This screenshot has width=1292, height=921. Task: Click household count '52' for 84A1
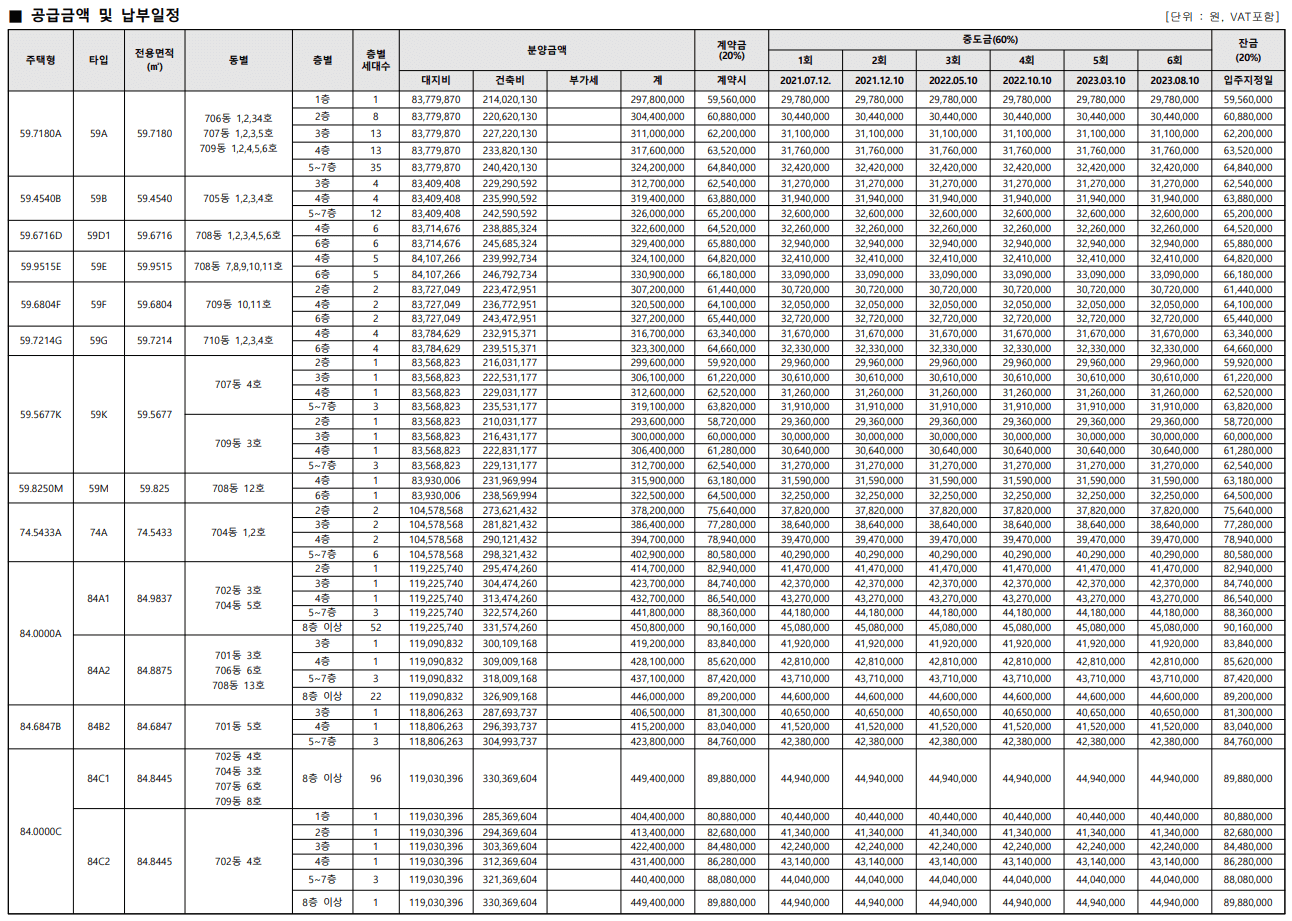pyautogui.click(x=375, y=627)
